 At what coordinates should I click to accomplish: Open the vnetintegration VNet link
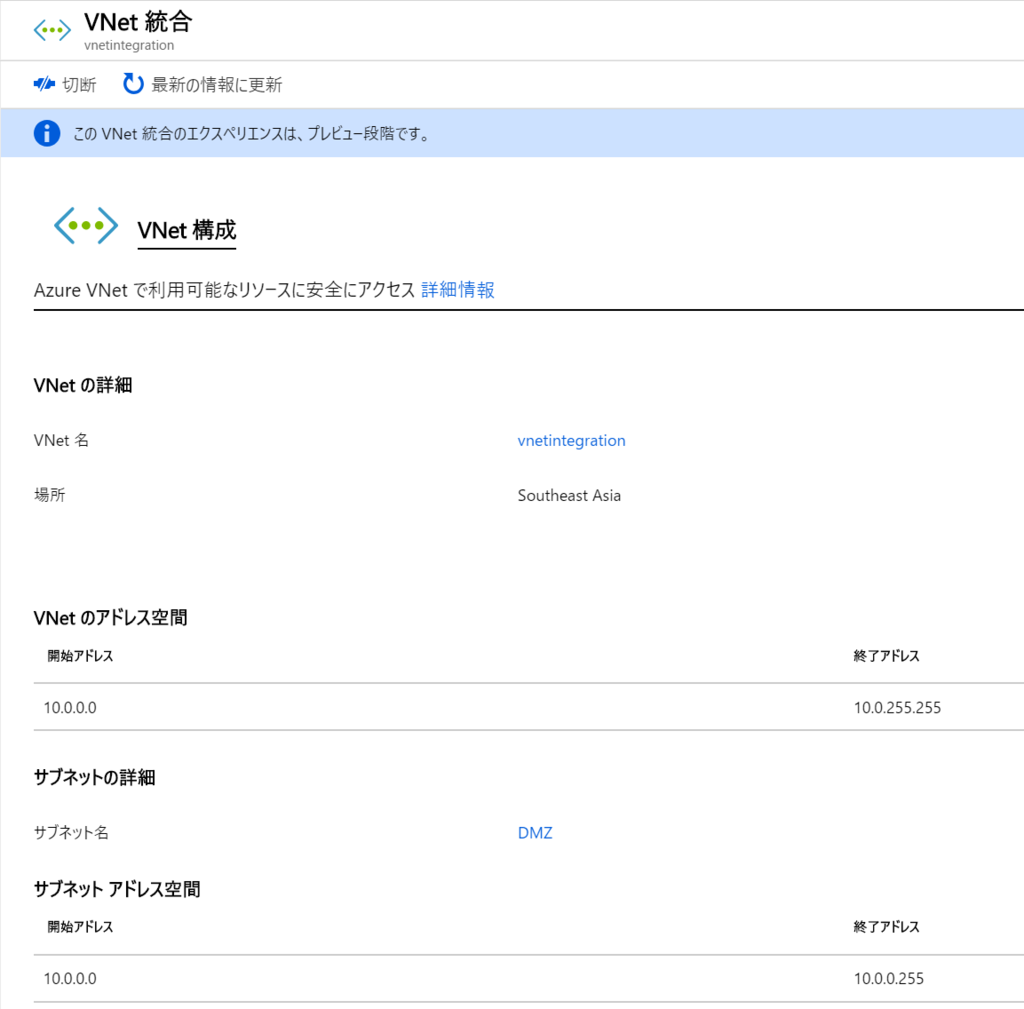point(571,440)
